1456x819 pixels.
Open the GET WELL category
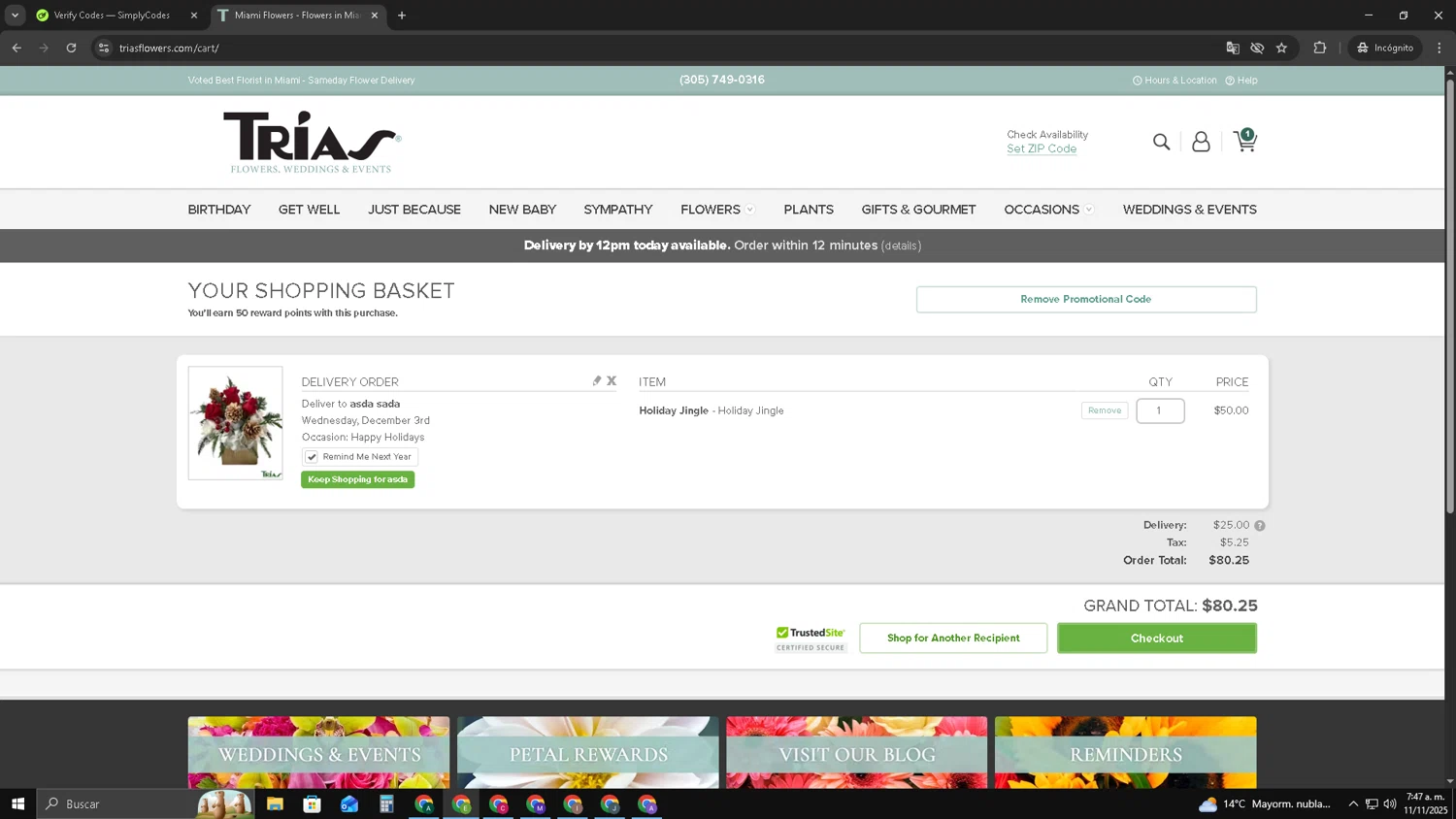point(309,210)
